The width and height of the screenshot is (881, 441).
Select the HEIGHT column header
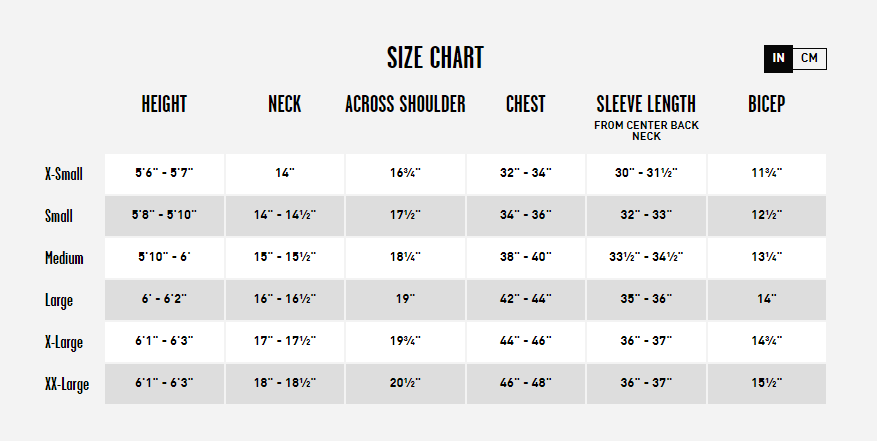click(x=164, y=104)
